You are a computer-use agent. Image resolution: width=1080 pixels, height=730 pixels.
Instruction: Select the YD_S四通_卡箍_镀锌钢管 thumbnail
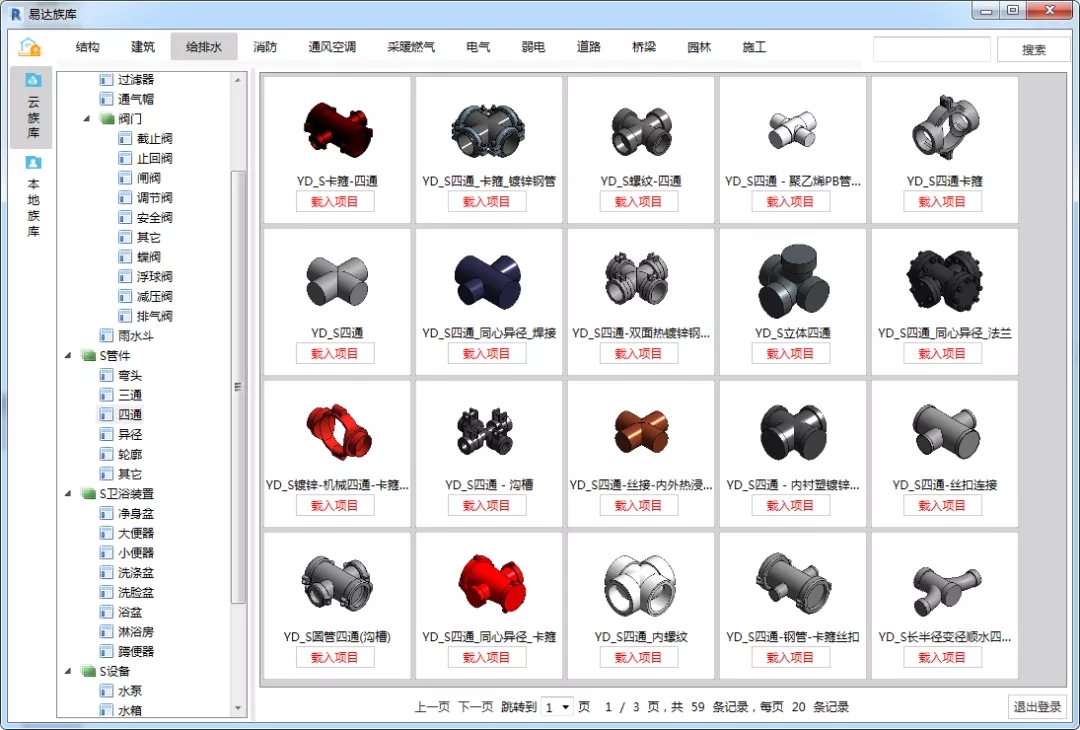[x=489, y=129]
